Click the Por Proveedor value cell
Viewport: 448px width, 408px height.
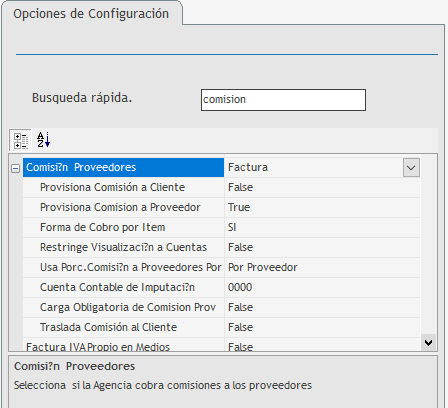(322, 267)
